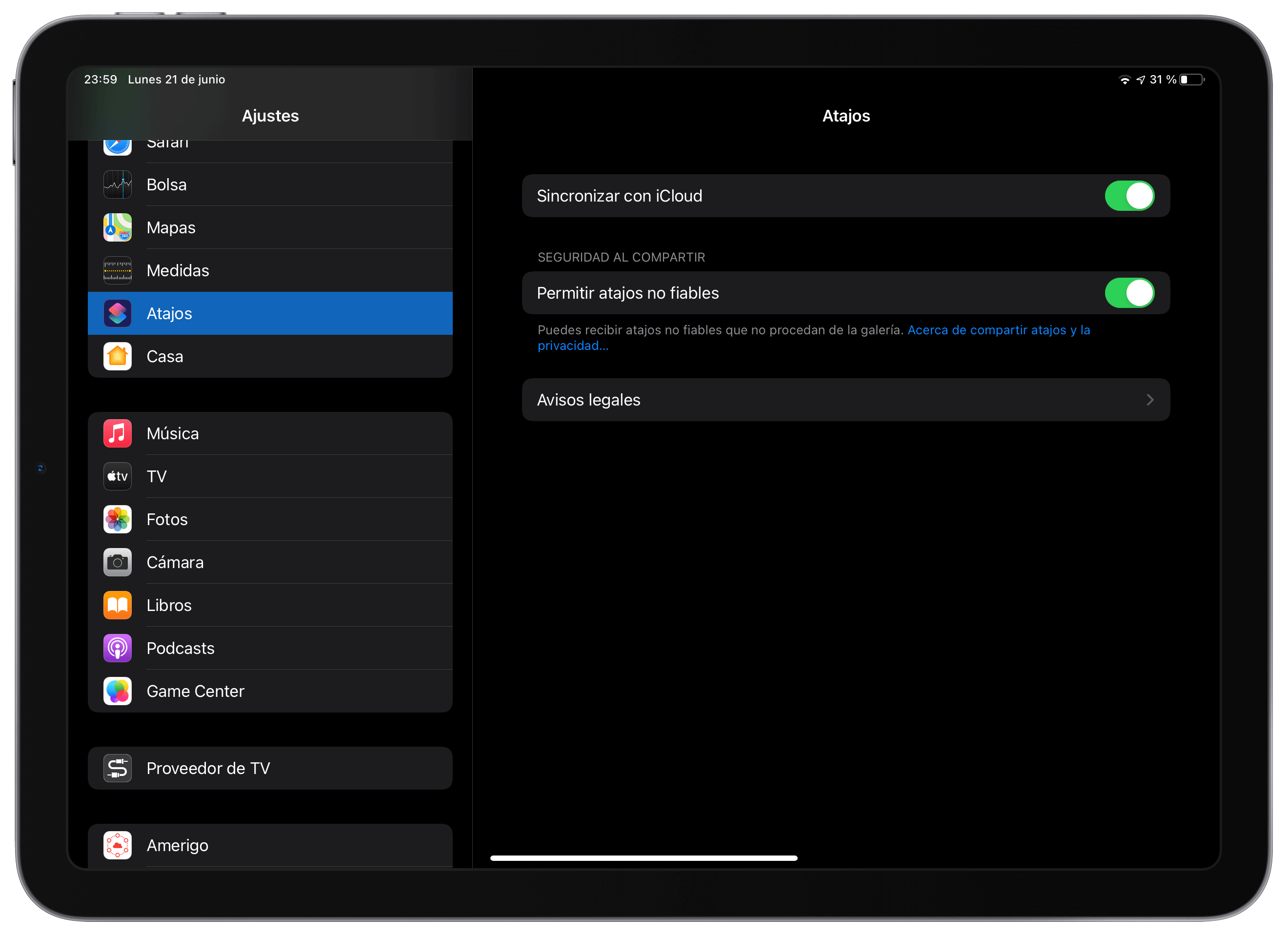Expand Avisos legales with its chevron
Image resolution: width=1288 pixels, height=937 pixels.
coord(1150,400)
